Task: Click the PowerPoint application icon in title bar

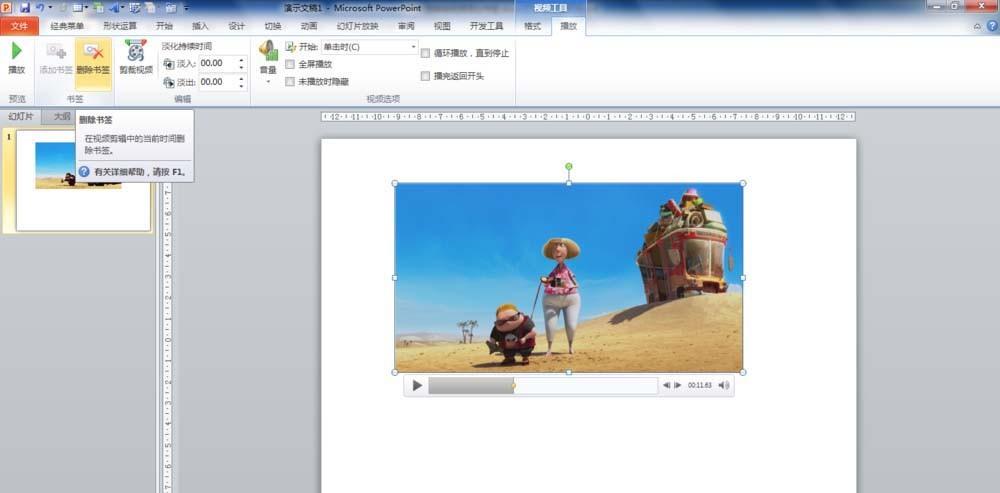Action: 7,8
